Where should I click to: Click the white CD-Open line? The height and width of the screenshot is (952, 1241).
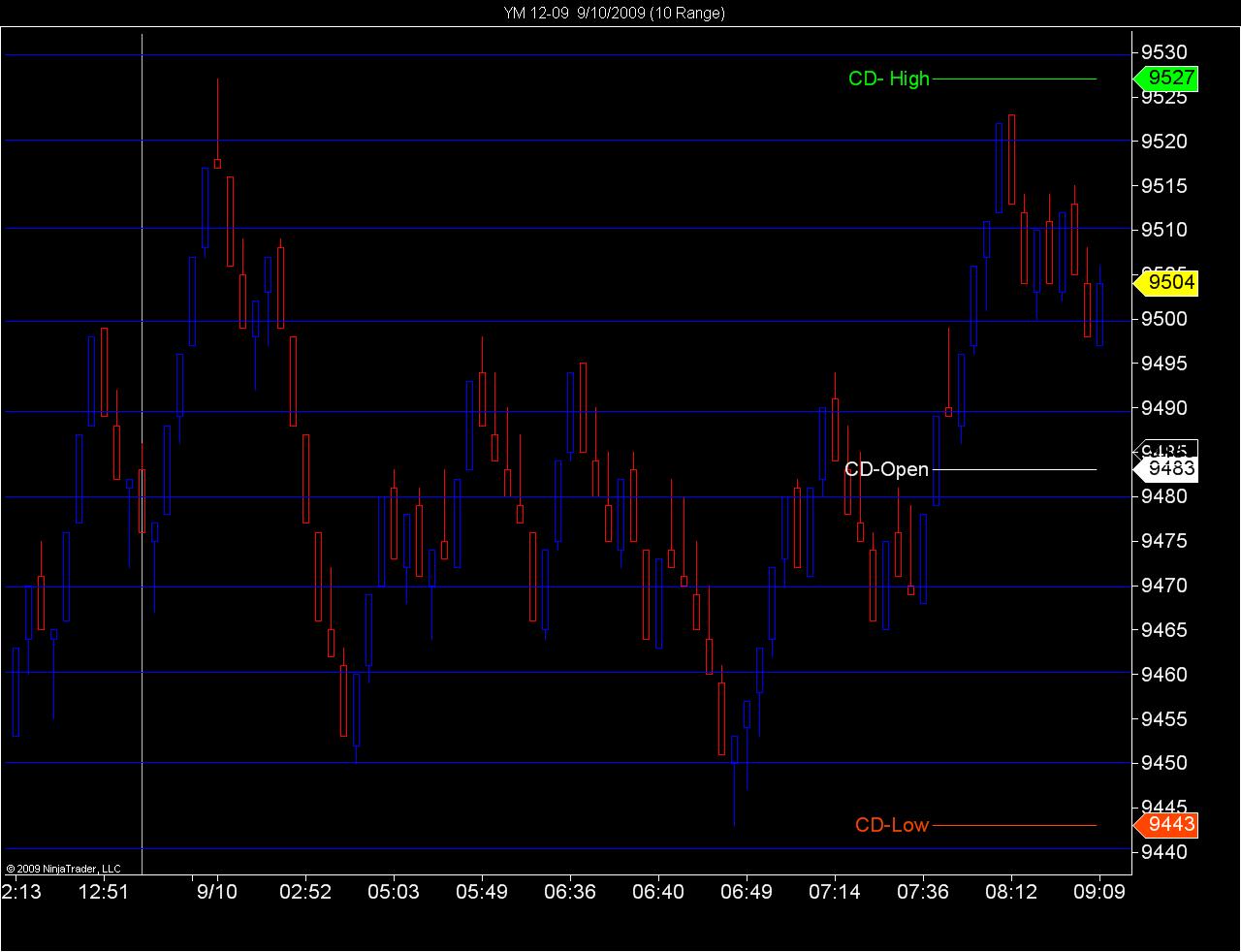pos(1014,469)
